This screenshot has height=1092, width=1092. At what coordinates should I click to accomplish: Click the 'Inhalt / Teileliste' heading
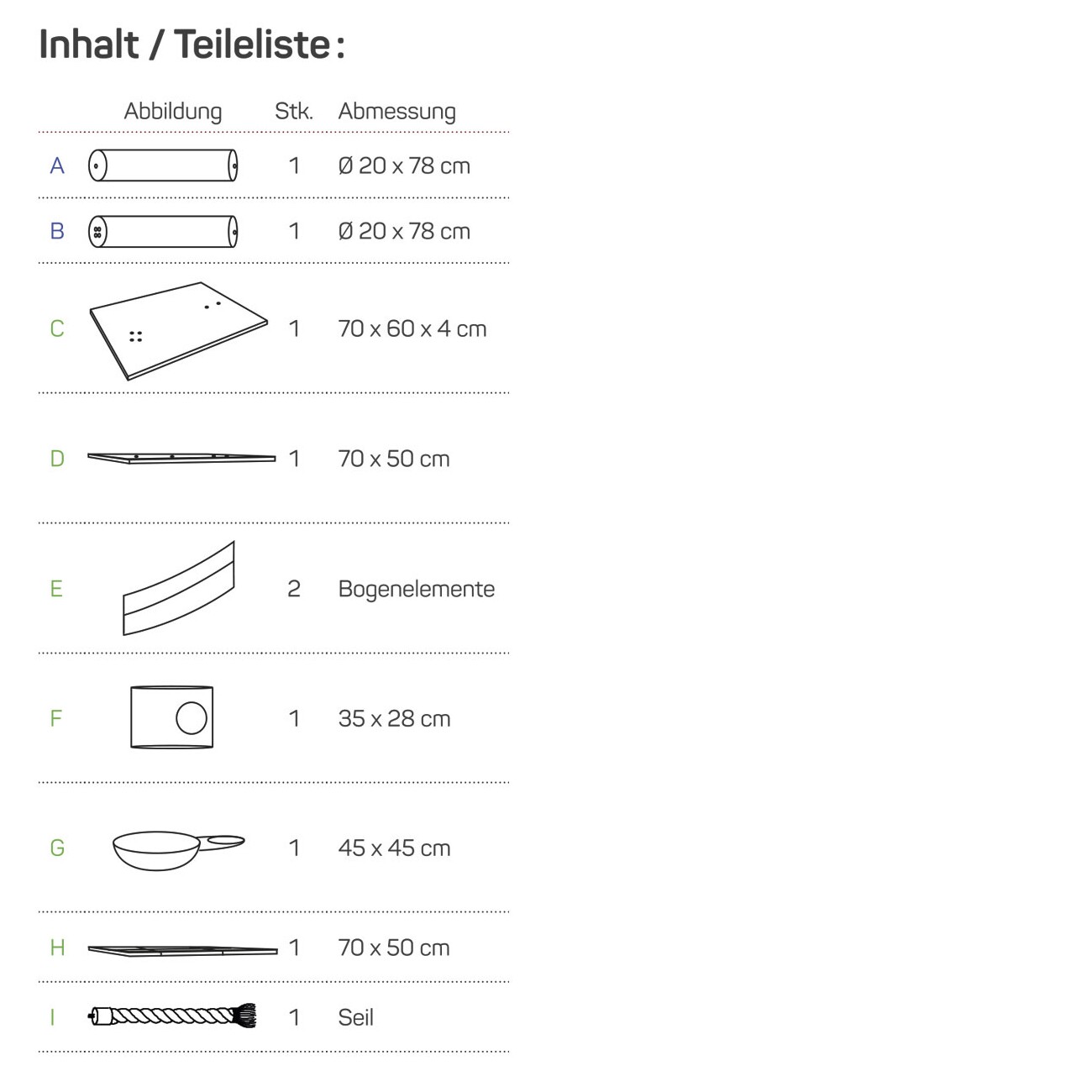click(x=192, y=45)
